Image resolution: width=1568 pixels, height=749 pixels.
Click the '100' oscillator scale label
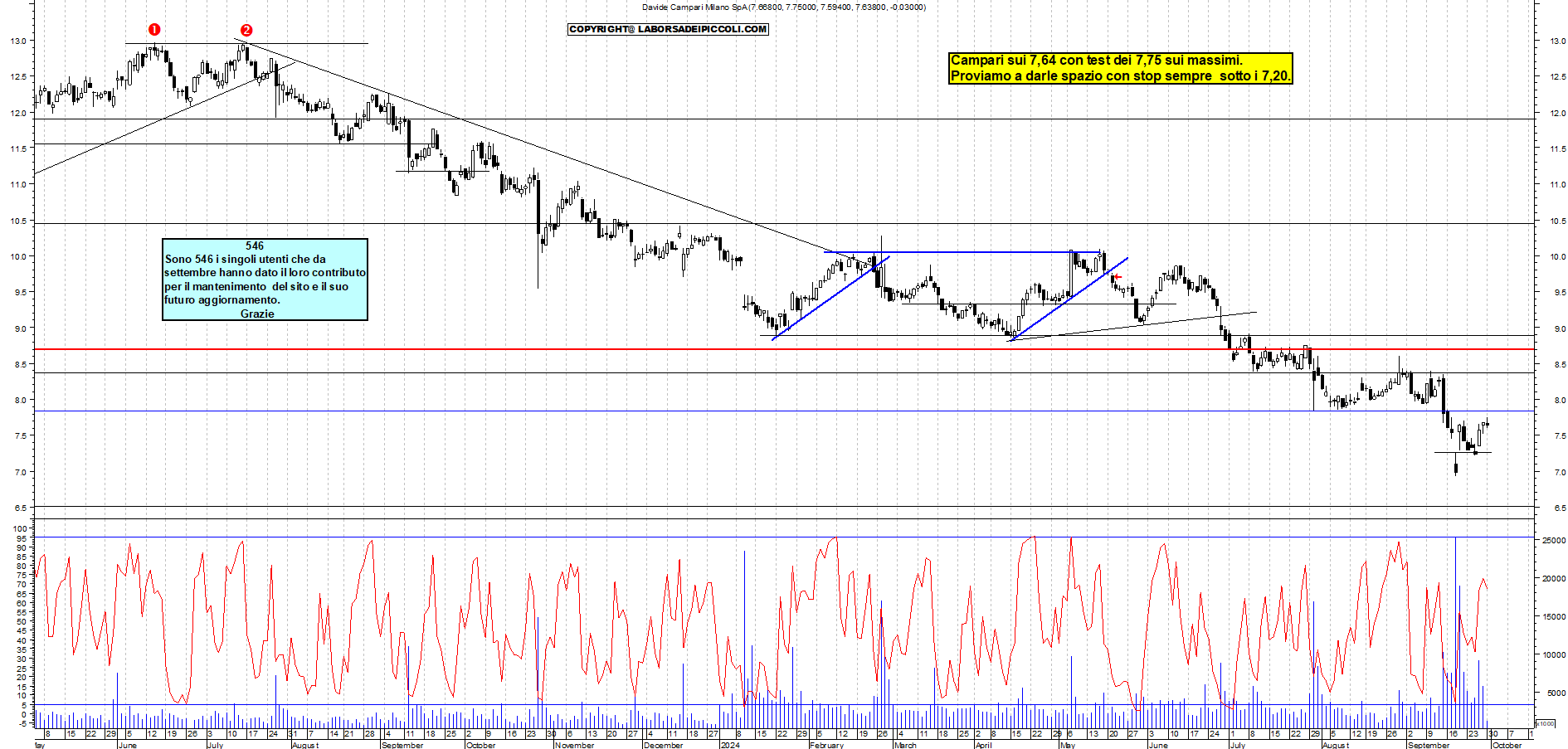[x=20, y=528]
